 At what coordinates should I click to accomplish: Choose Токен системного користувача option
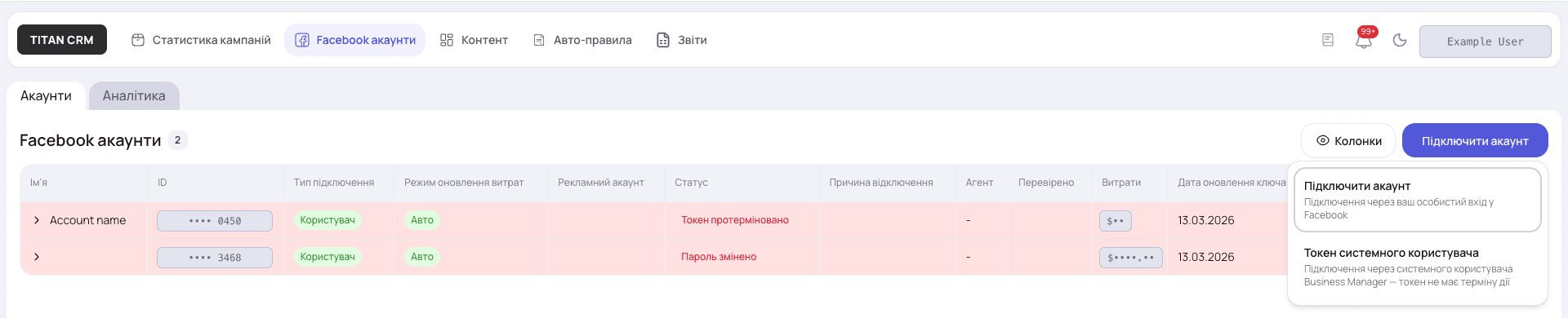(x=1418, y=267)
